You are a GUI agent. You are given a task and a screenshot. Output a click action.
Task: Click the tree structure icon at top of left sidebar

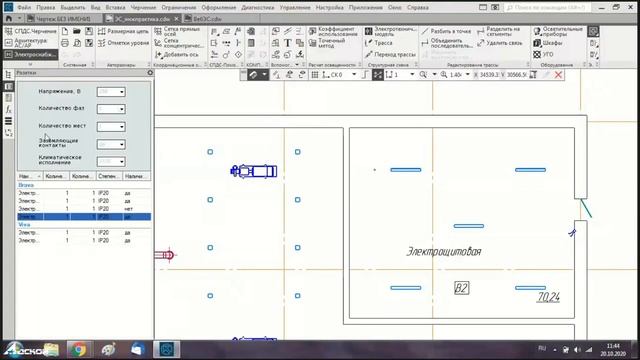click(8, 74)
